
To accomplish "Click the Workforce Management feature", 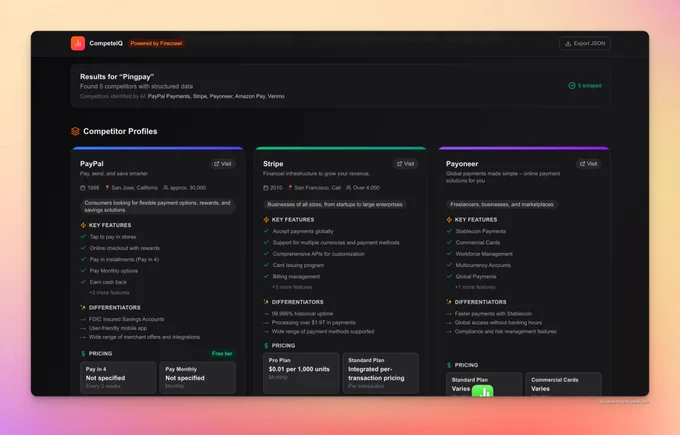I will (484, 254).
